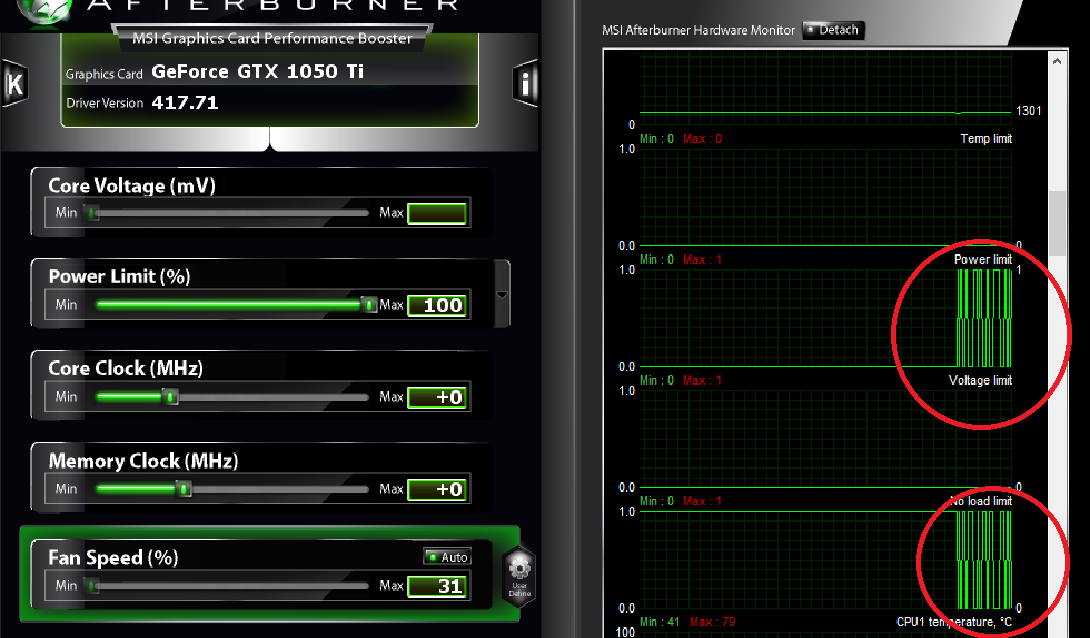Open the fan User Define gear icon
The height and width of the screenshot is (638, 1090).
[x=519, y=577]
